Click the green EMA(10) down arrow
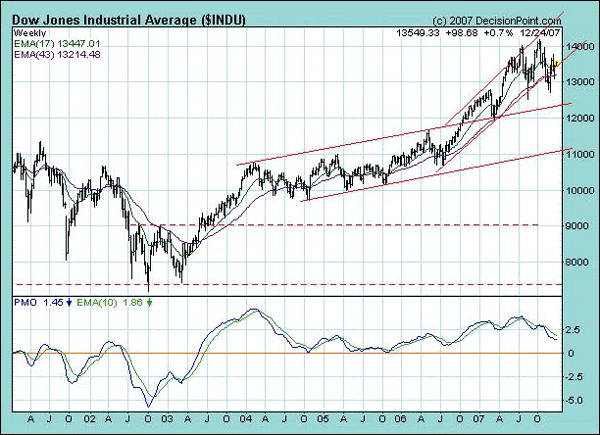 (x=150, y=303)
